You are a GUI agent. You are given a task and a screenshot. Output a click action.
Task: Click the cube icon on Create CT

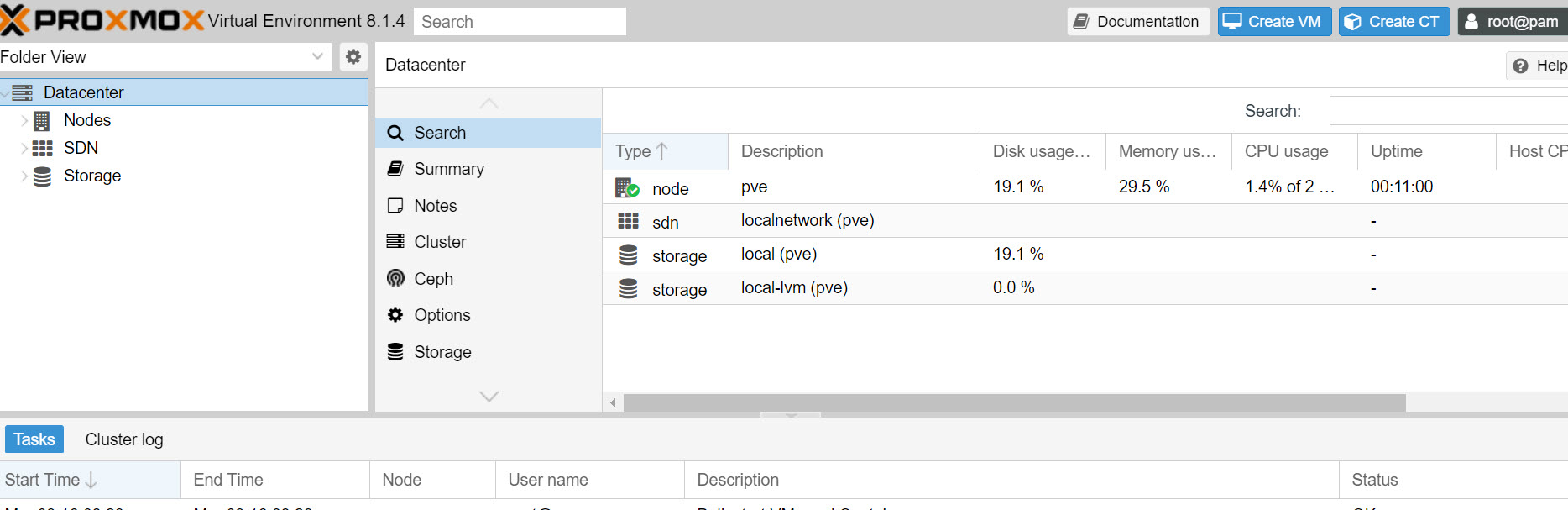pyautogui.click(x=1352, y=22)
